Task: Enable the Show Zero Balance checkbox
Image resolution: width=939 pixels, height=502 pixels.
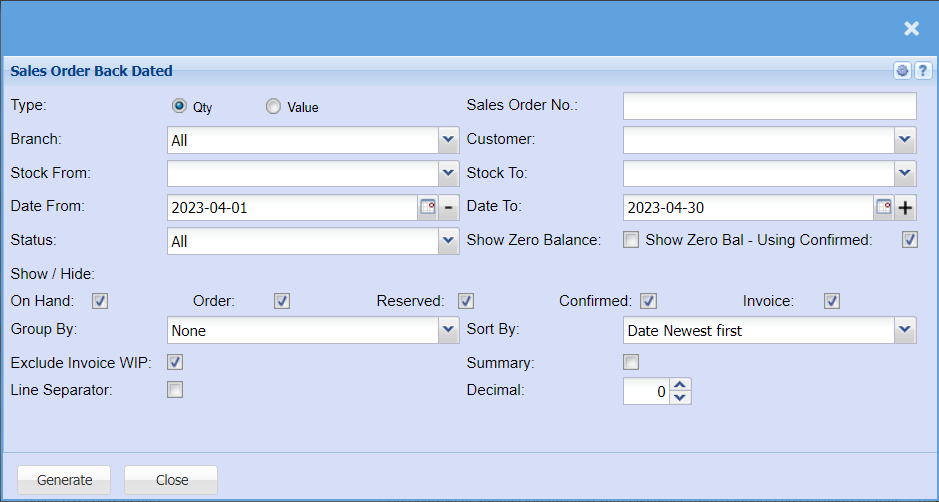Action: 631,240
